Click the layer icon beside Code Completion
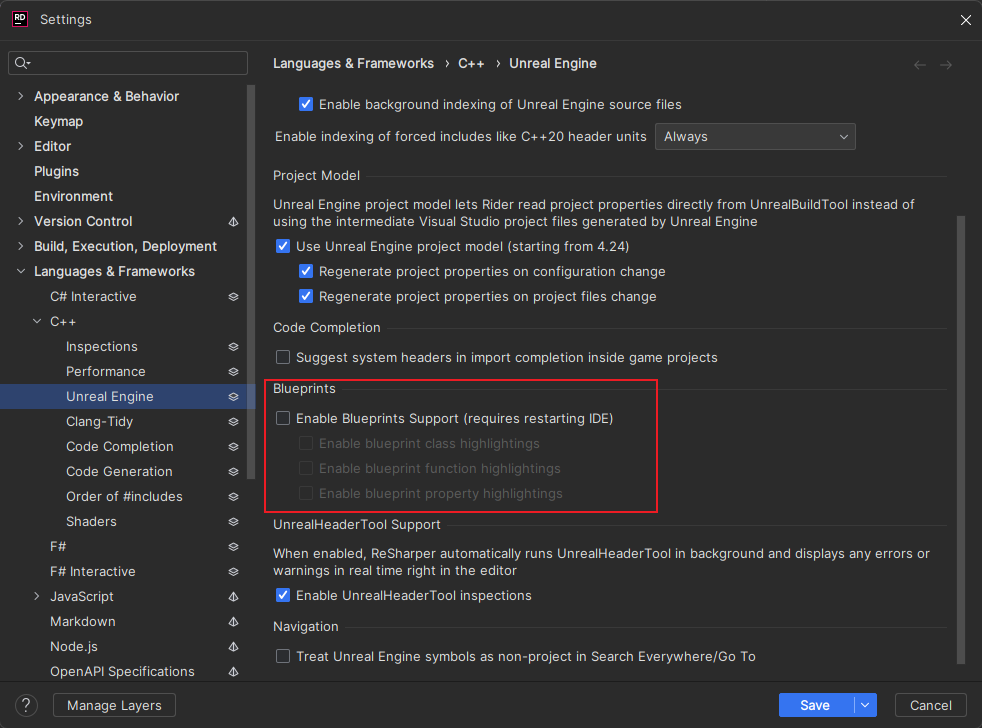This screenshot has width=982, height=728. tap(234, 447)
